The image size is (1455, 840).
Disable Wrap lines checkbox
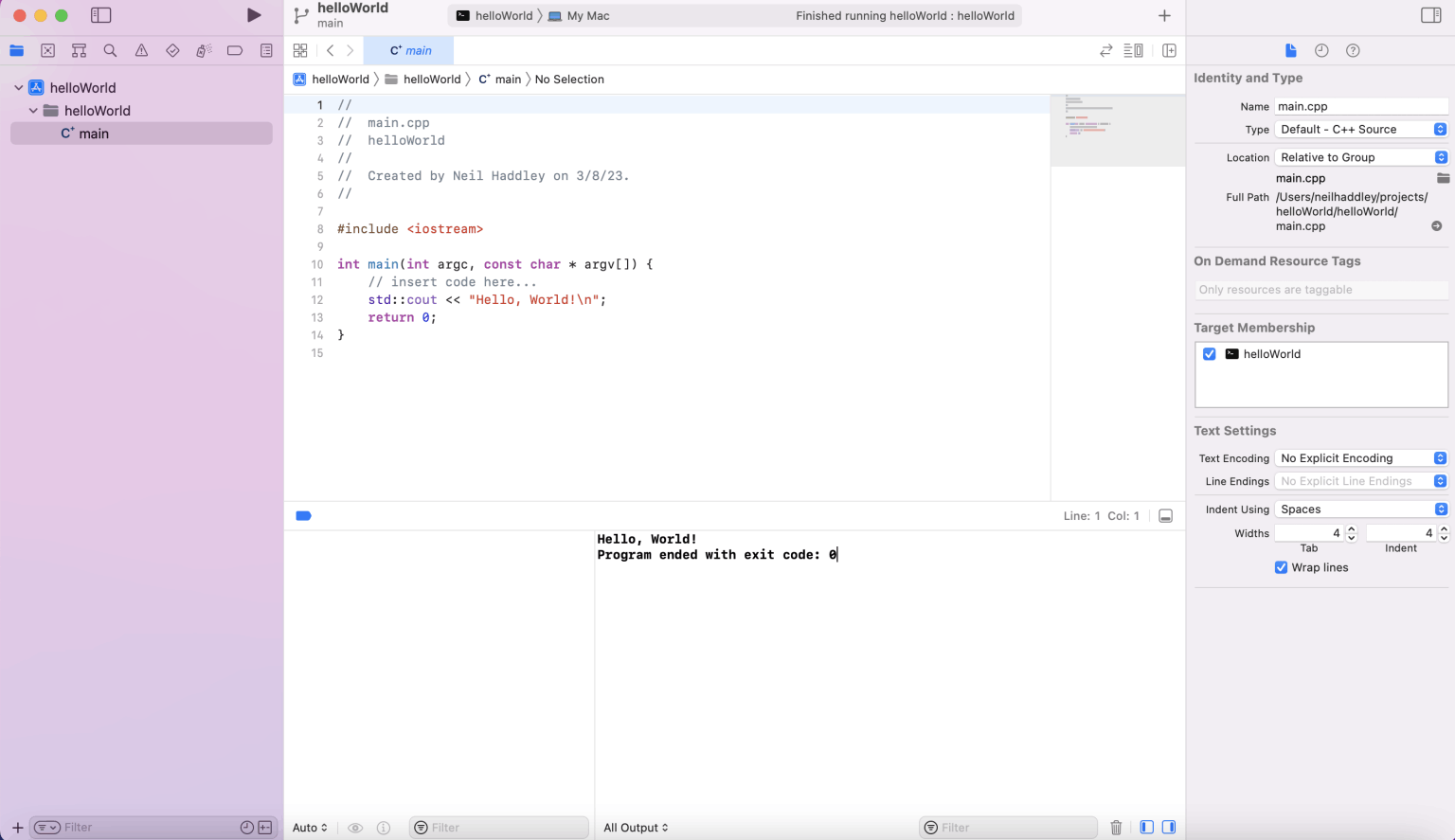click(x=1281, y=567)
